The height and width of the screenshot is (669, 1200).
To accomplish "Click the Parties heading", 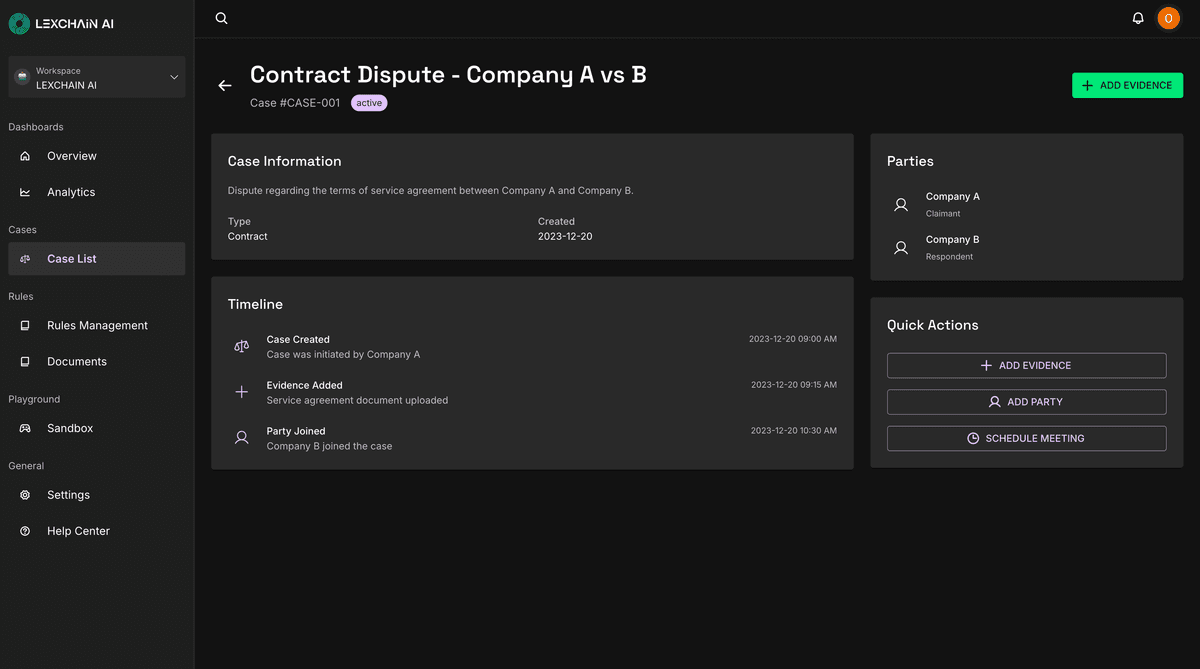I will coord(910,161).
